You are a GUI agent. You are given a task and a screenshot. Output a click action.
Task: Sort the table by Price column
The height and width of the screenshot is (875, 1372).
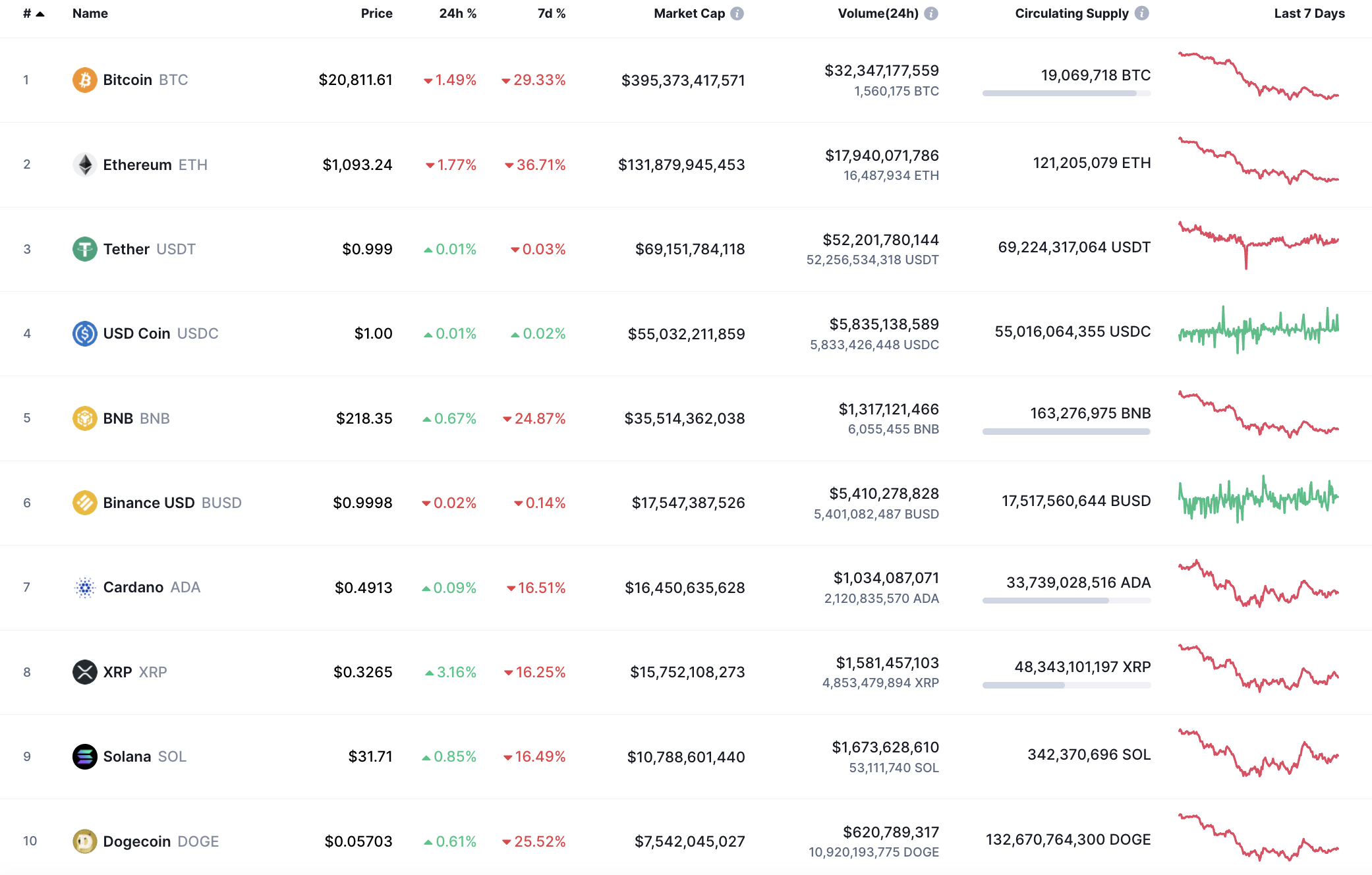point(376,13)
